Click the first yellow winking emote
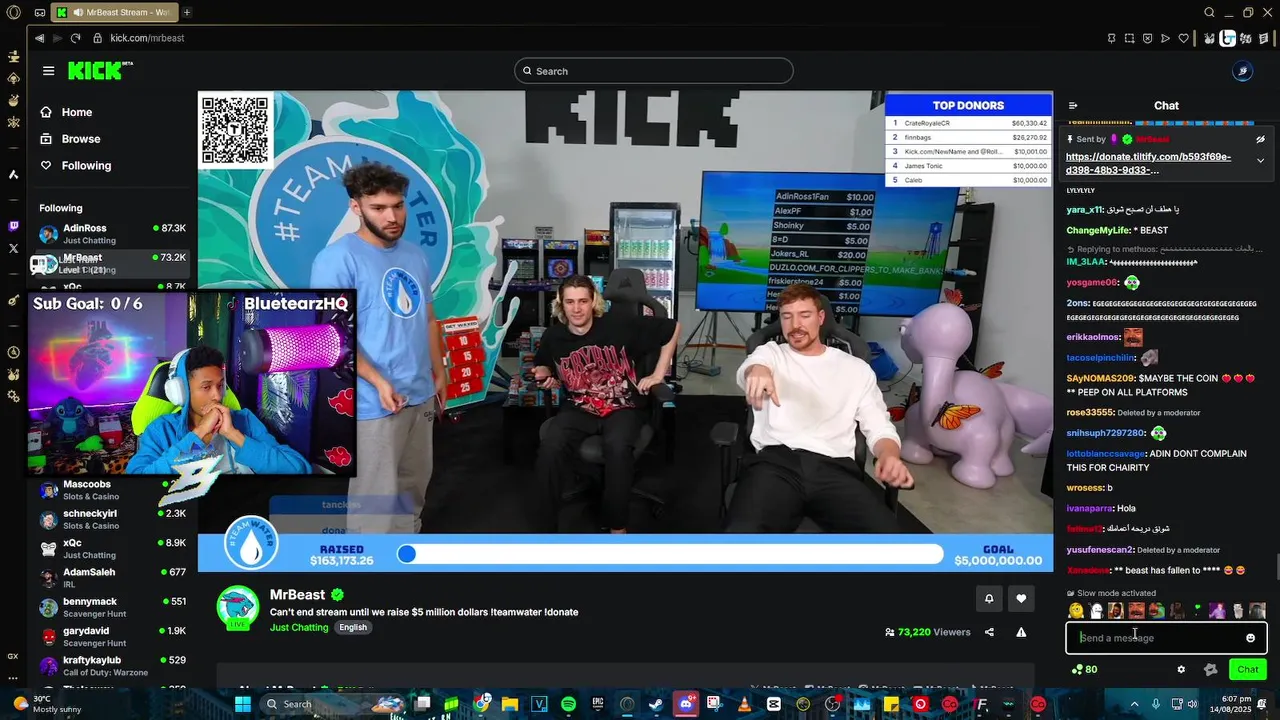Screen dimensions: 1280x720 [1076, 611]
